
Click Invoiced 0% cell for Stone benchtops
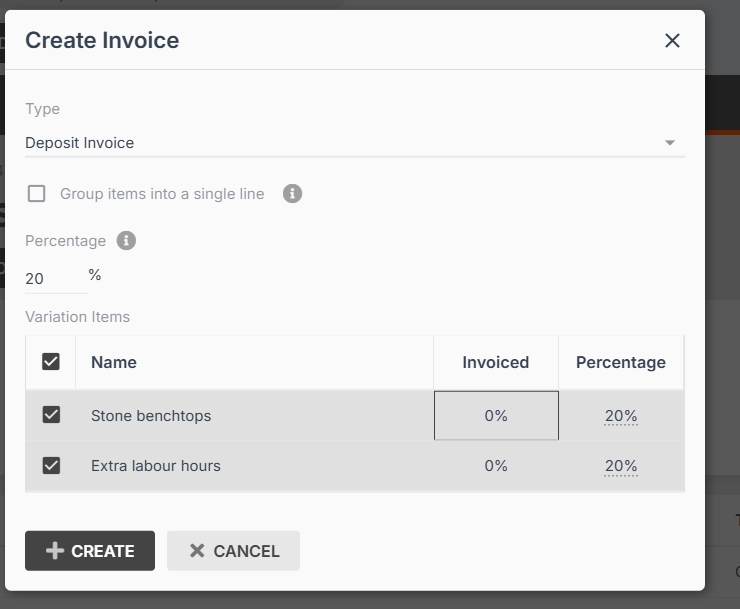tap(496, 416)
